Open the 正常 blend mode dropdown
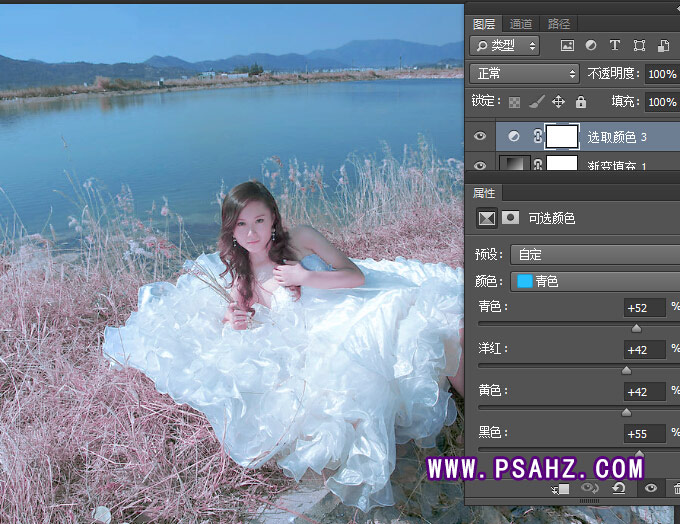Viewport: 680px width, 524px height. tap(525, 74)
